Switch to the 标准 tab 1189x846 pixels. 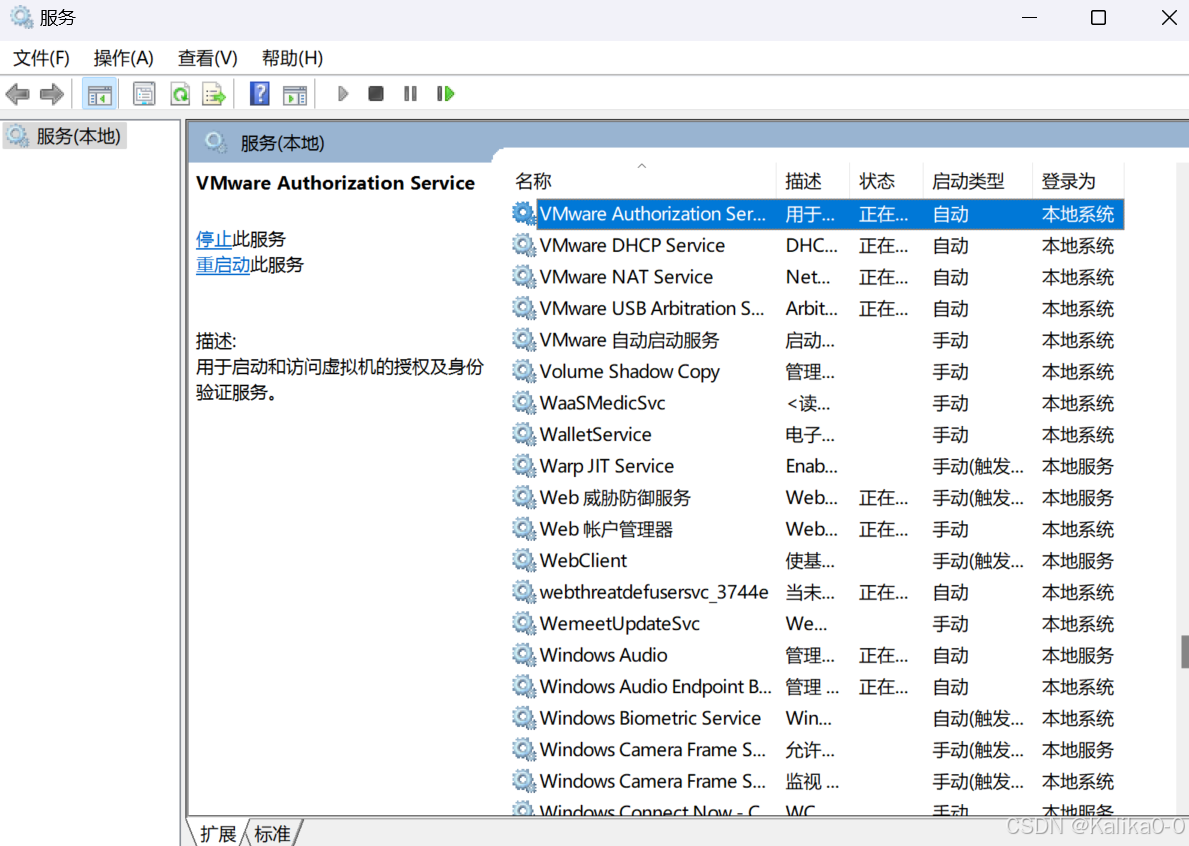[273, 834]
